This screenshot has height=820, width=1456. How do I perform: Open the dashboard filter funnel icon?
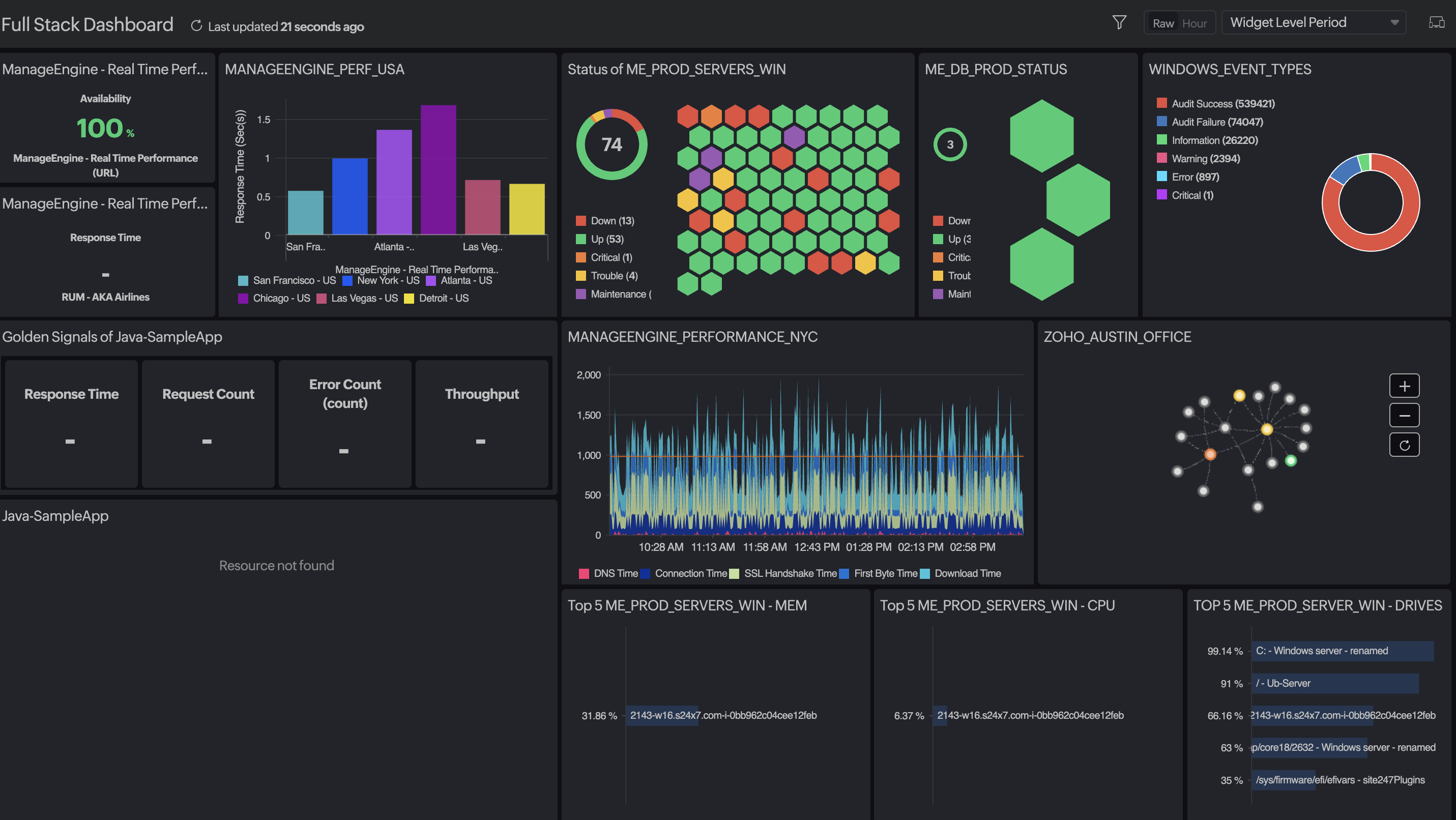(x=1120, y=21)
